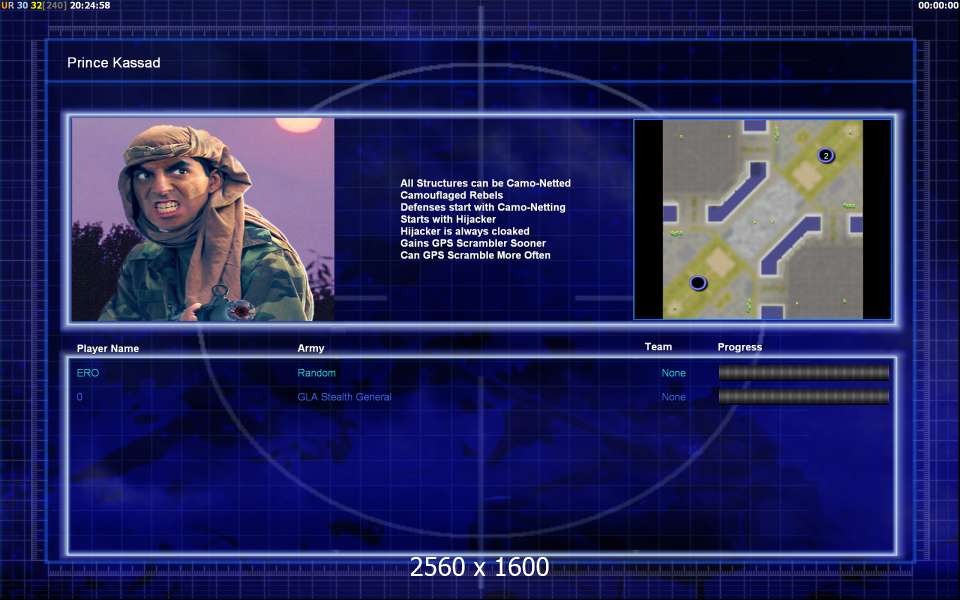This screenshot has height=600, width=960.
Task: Click the Player Name column header
Action: (x=108, y=348)
